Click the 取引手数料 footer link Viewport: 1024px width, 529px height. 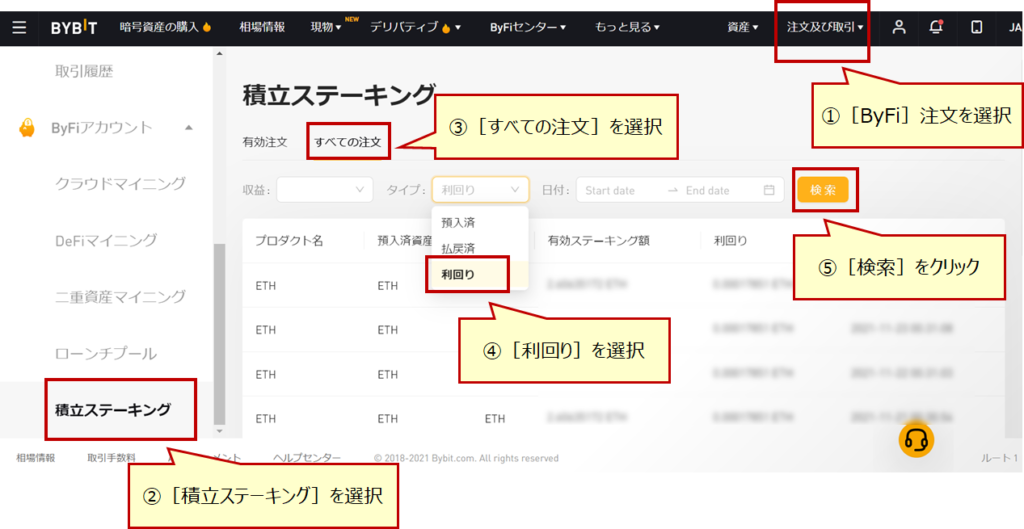pos(112,458)
